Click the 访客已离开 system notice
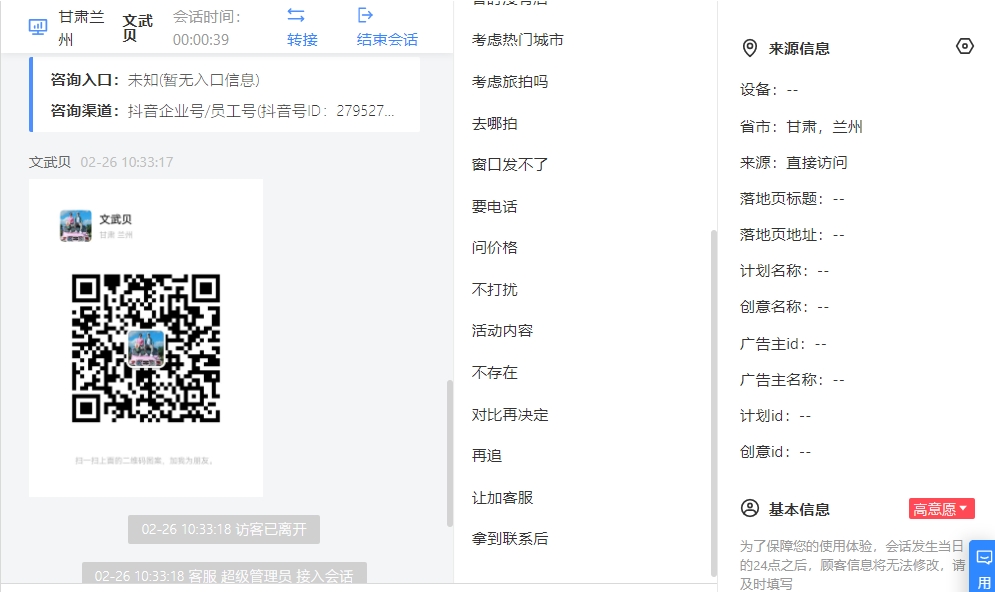Image resolution: width=995 pixels, height=592 pixels. coord(224,529)
